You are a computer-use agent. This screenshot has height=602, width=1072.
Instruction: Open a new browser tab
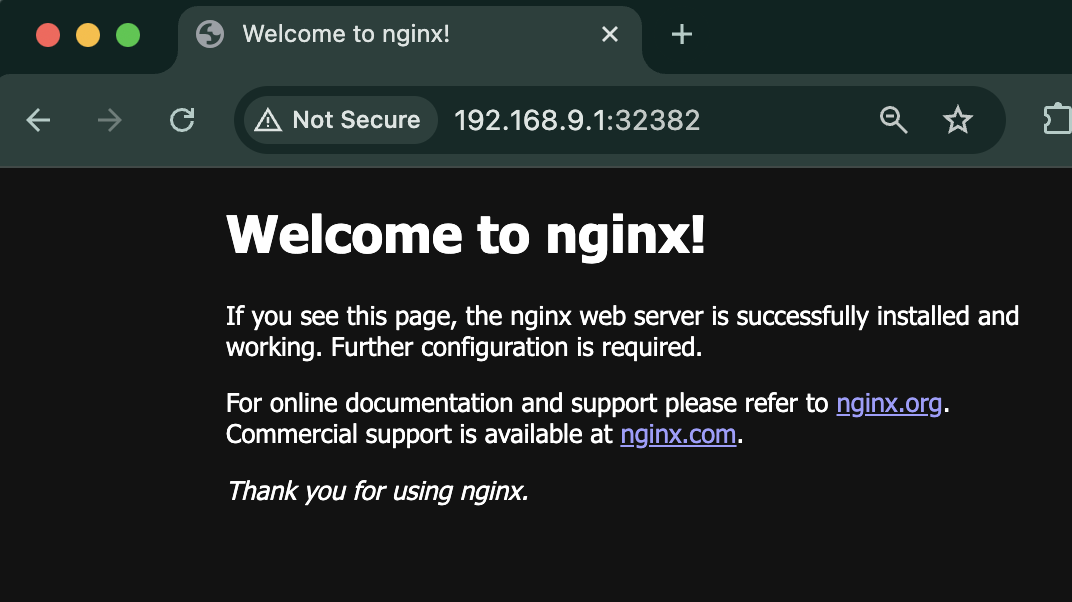point(682,34)
